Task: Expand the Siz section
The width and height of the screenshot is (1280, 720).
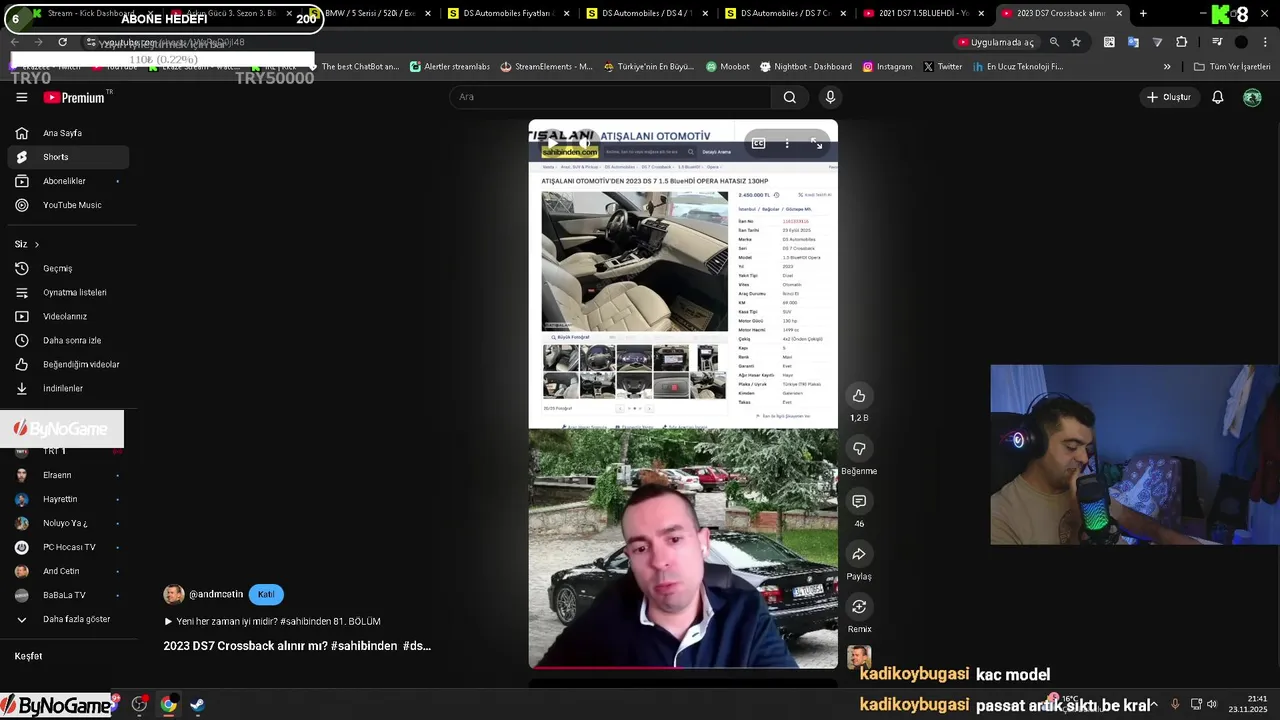Action: coord(27,244)
